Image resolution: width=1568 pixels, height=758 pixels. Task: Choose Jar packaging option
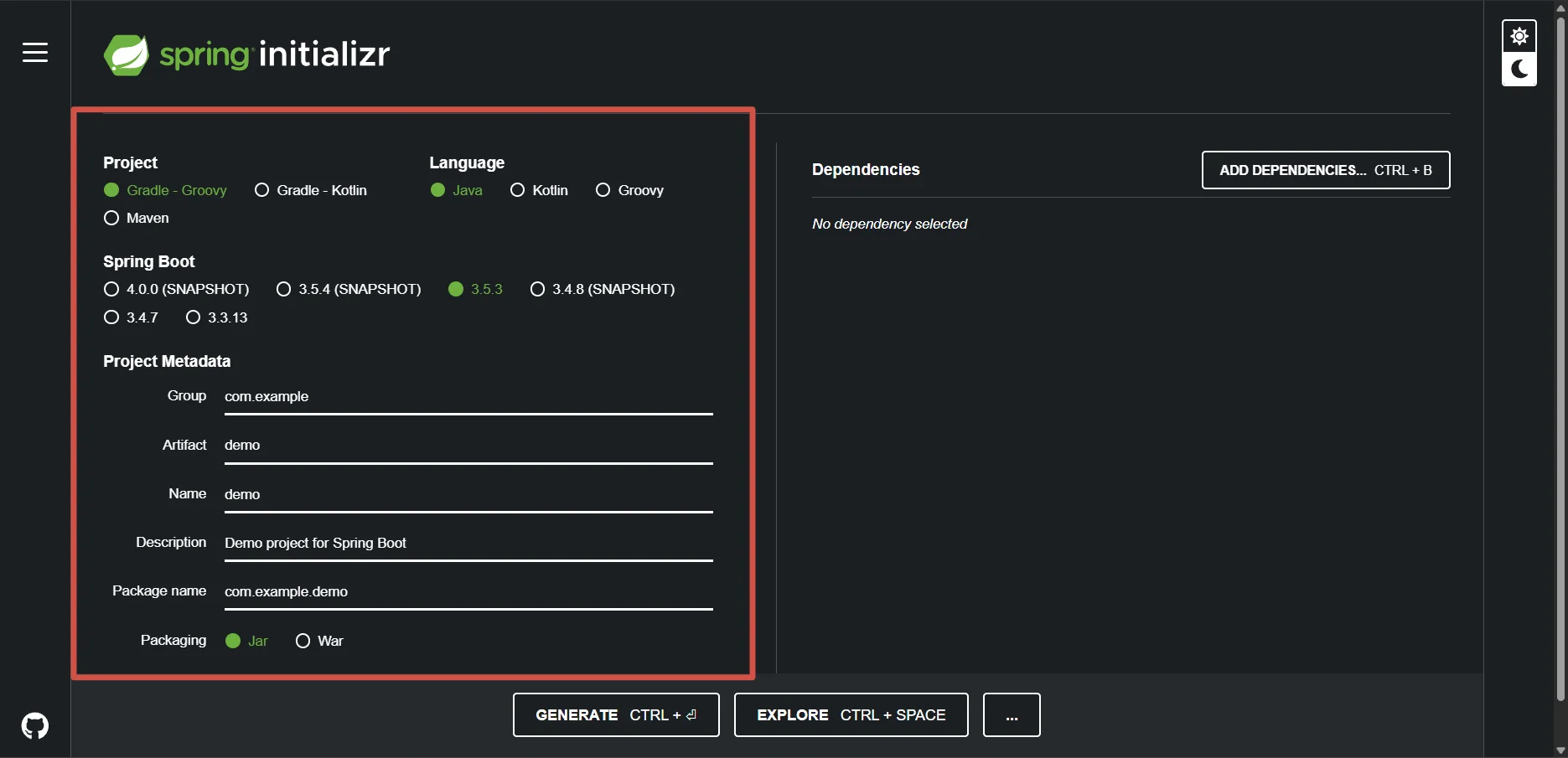click(247, 641)
